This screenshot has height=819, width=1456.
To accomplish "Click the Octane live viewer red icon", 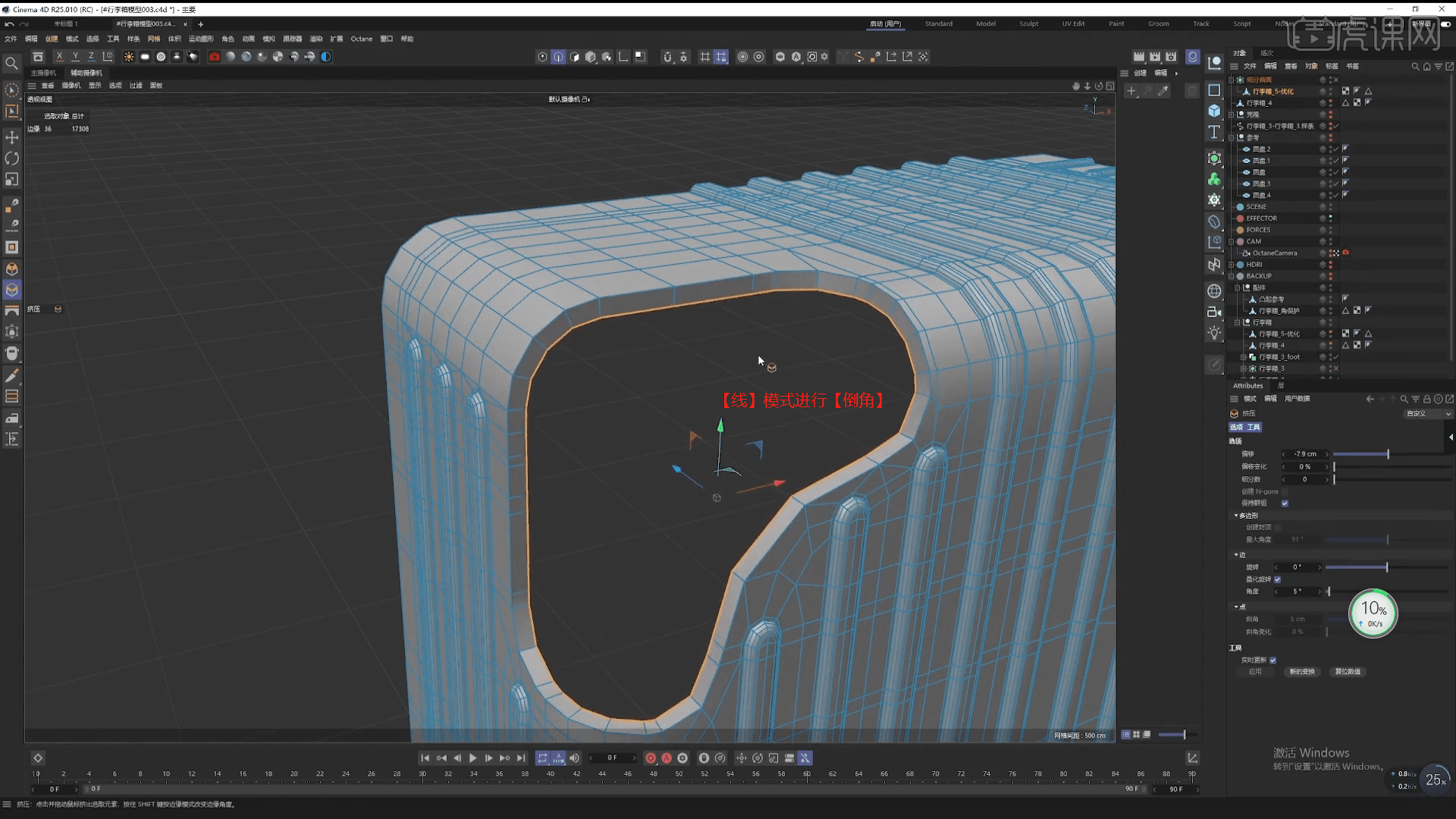I will point(215,57).
